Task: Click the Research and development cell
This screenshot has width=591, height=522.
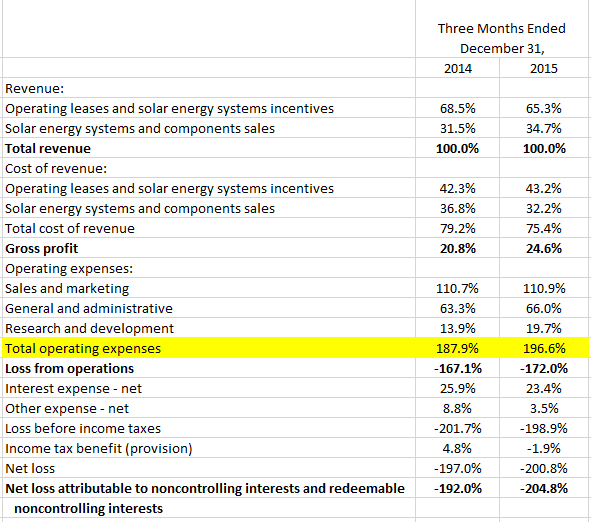Action: click(209, 328)
